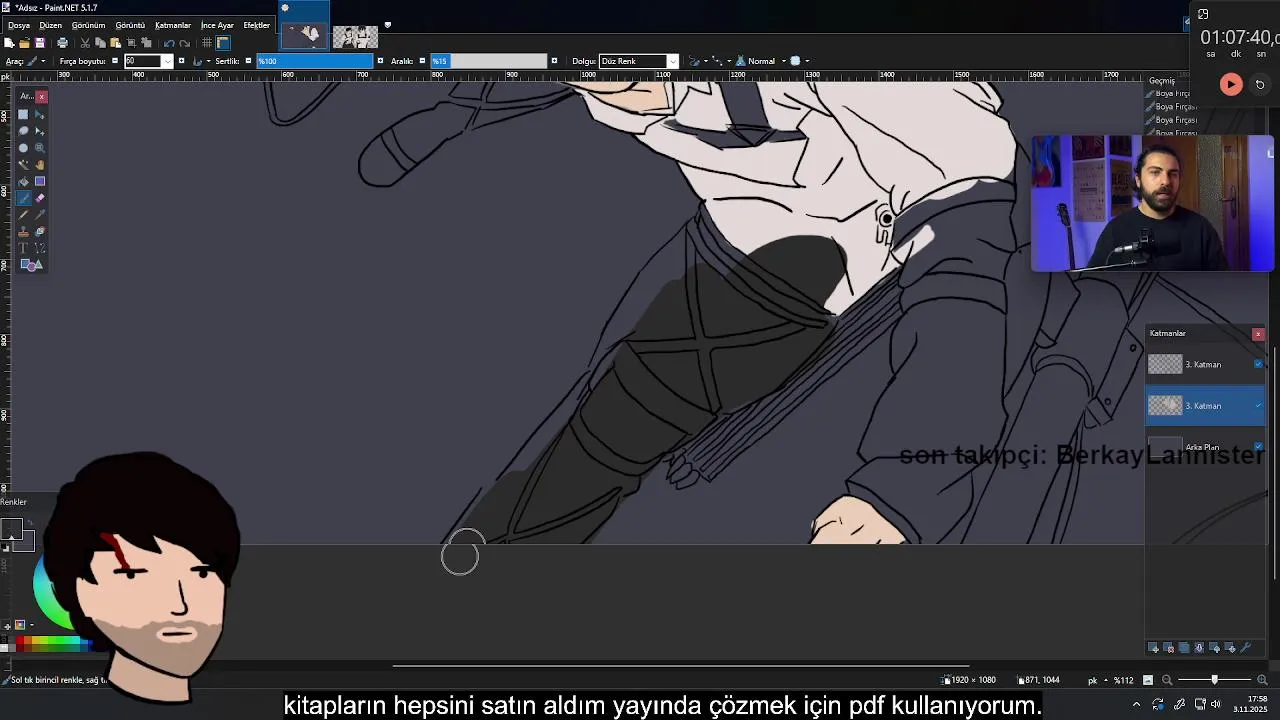
Task: Switch to the second image thumbnail tab
Action: 355,37
